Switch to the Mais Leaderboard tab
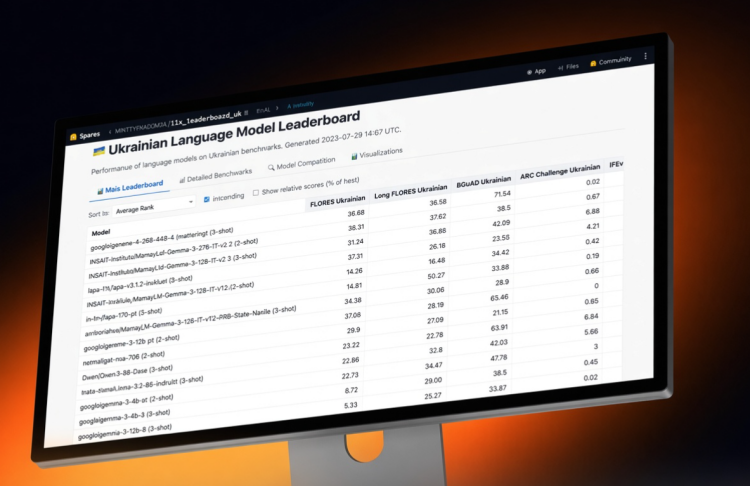This screenshot has width=750, height=486. coord(130,187)
